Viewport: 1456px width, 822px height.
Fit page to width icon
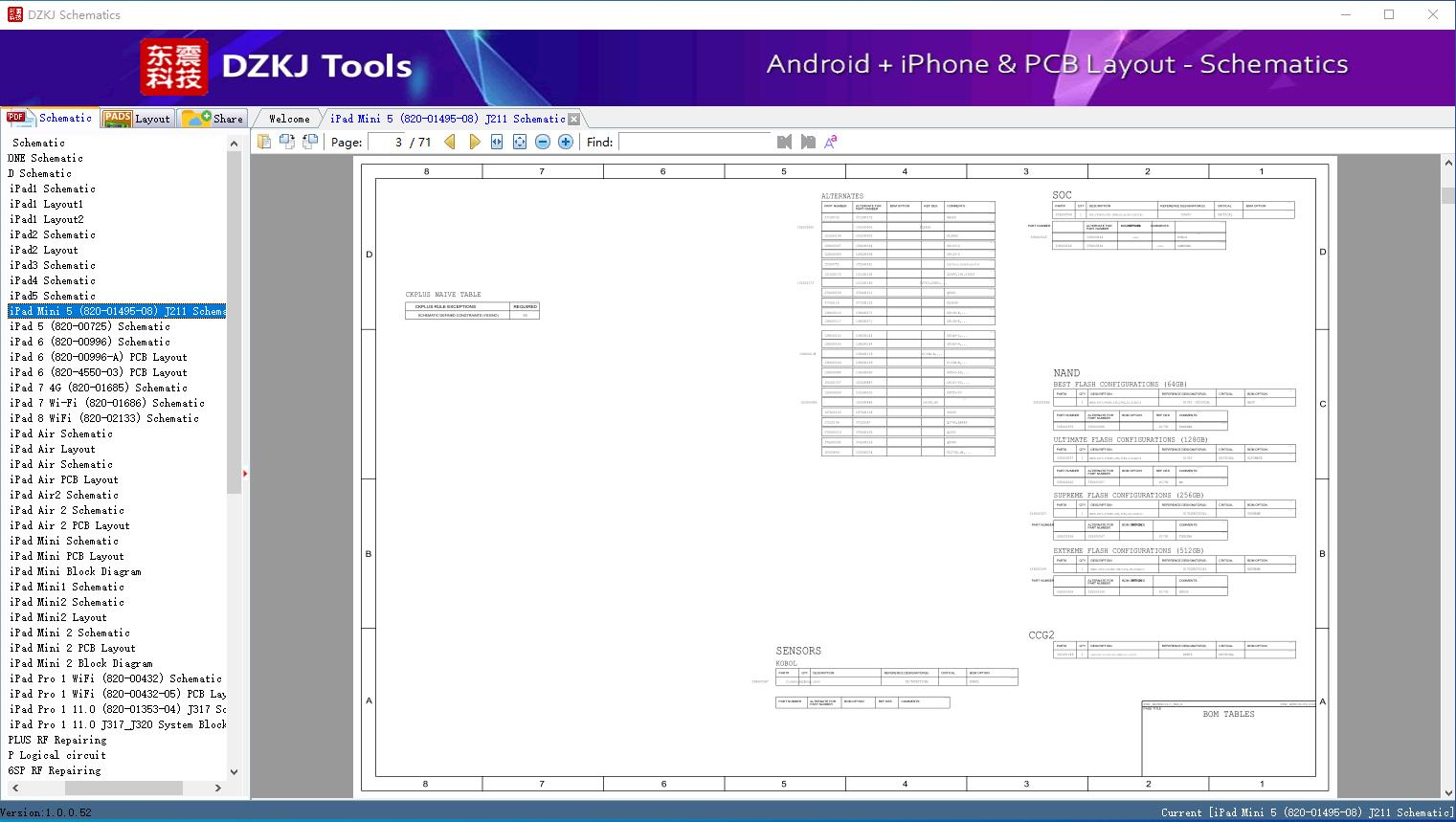(x=497, y=142)
